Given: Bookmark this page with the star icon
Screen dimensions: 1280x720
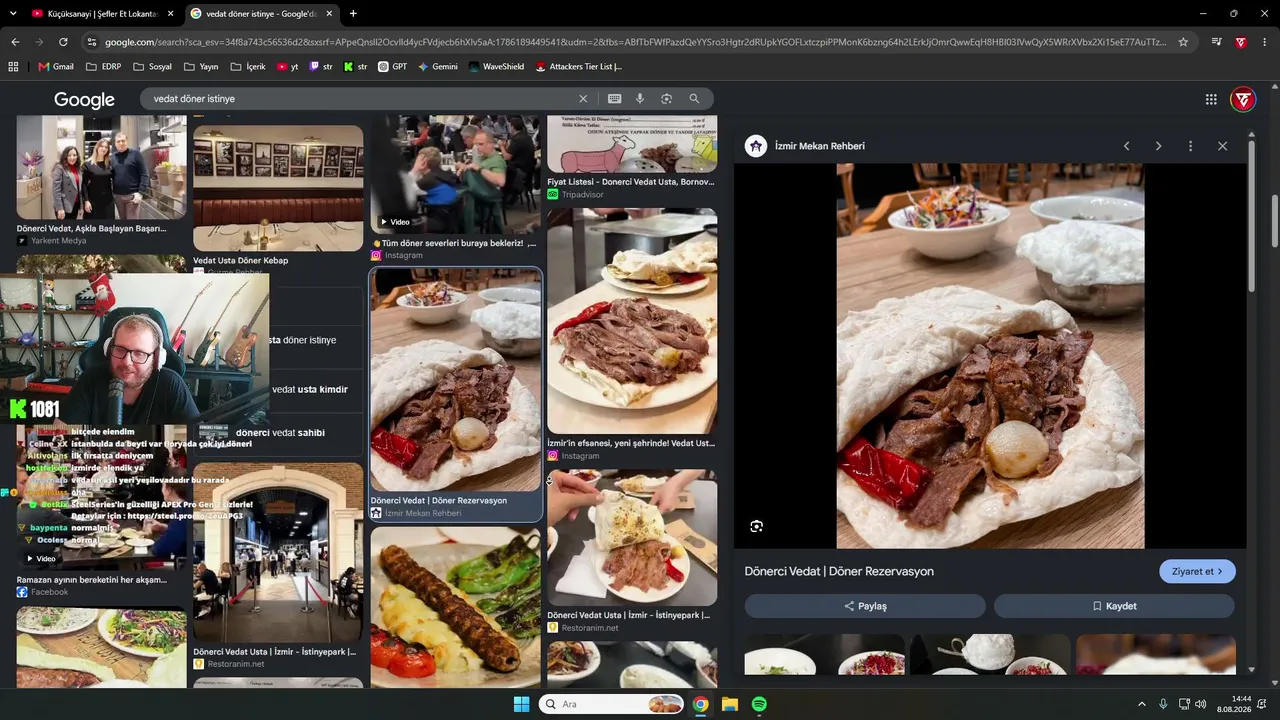Looking at the screenshot, I should [1183, 42].
